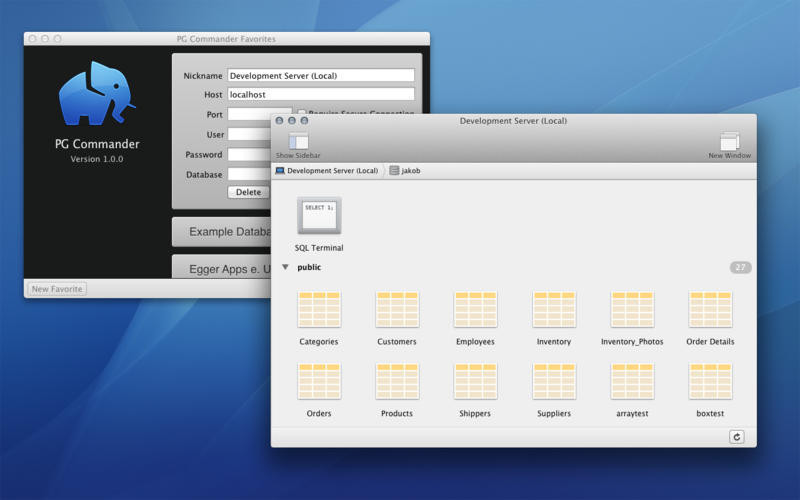Screen dimensions: 800x500
Task: Click into the Nickname field
Action: coord(321,76)
